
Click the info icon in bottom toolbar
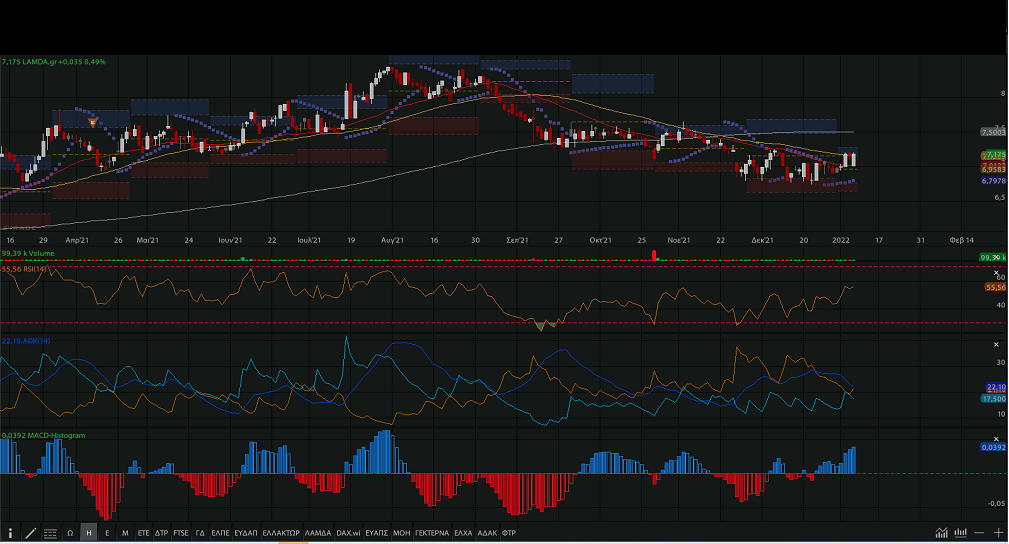pyautogui.click(x=11, y=533)
